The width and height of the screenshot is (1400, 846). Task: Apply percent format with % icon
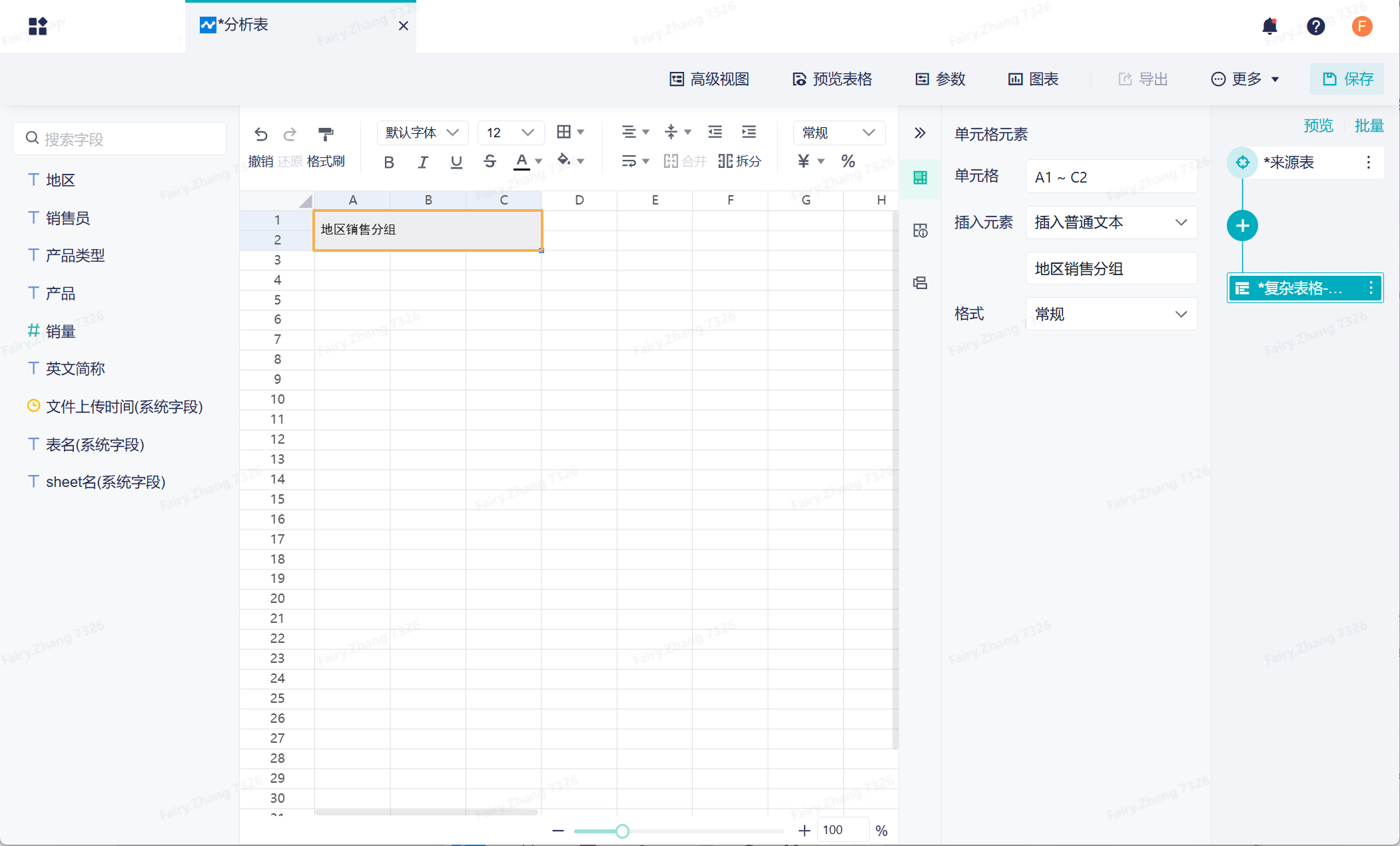pos(848,161)
